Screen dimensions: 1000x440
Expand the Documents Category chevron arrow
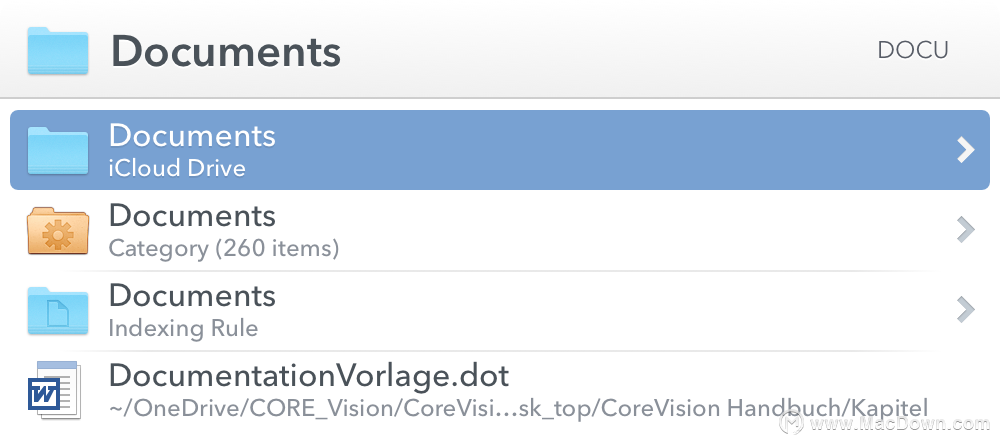[x=966, y=230]
